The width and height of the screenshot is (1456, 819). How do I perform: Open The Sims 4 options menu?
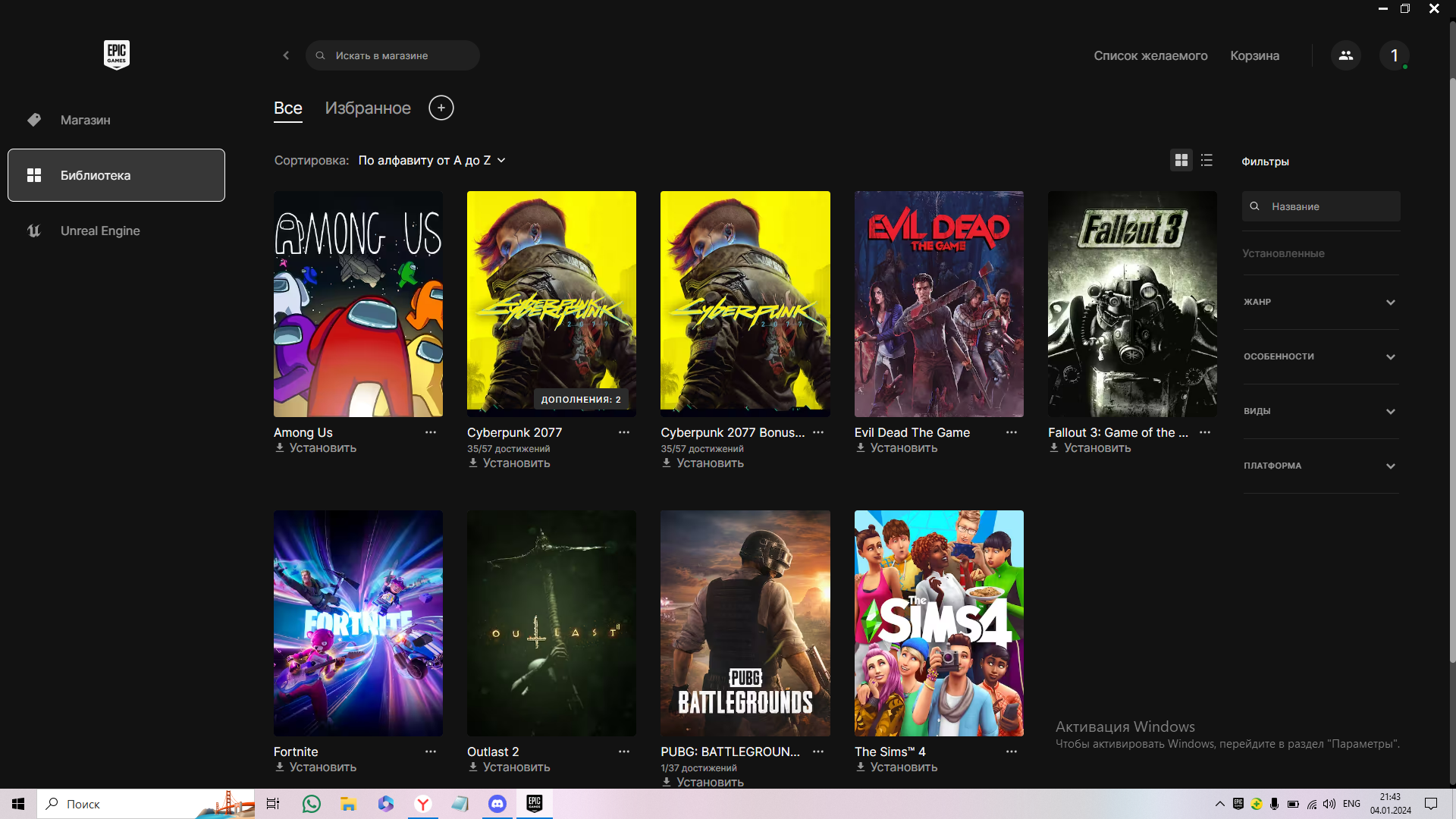point(1012,752)
